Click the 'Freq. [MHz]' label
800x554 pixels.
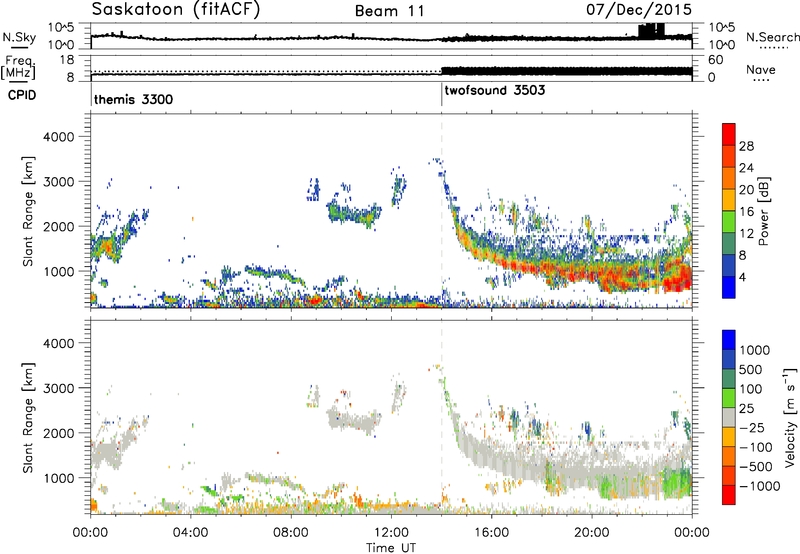18,67
